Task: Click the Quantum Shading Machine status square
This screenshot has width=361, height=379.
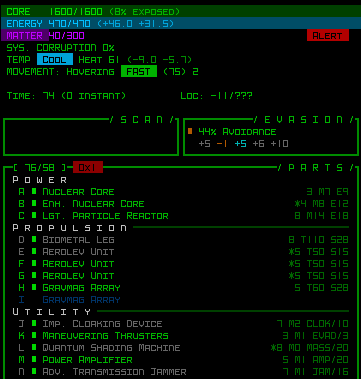Action: pos(34,347)
